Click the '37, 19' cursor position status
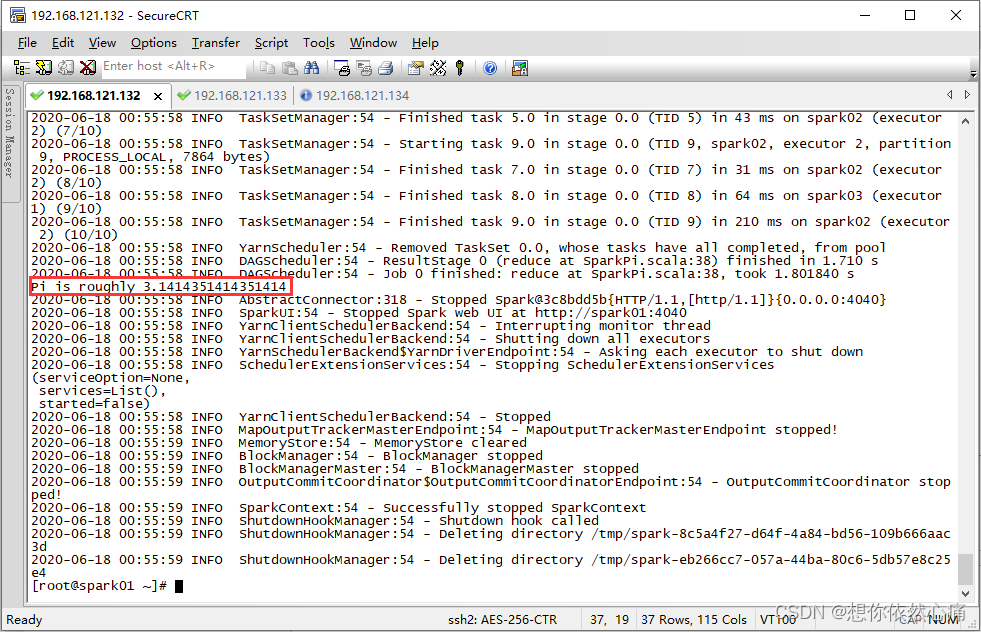The width and height of the screenshot is (981, 632). pyautogui.click(x=609, y=619)
